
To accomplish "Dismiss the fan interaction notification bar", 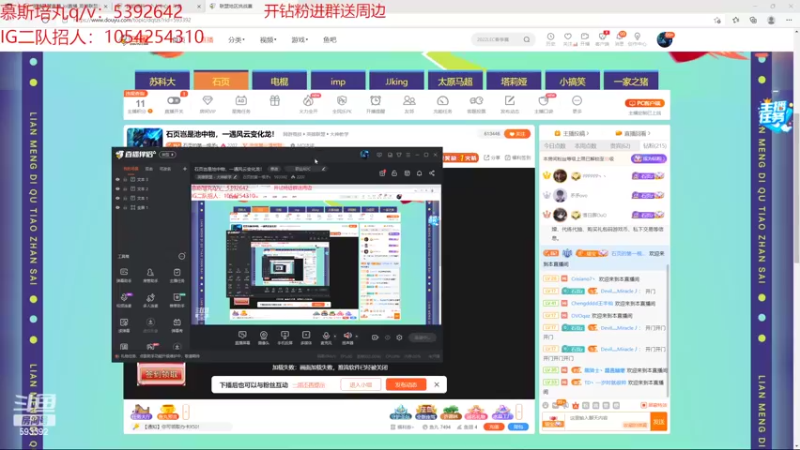I will (437, 385).
